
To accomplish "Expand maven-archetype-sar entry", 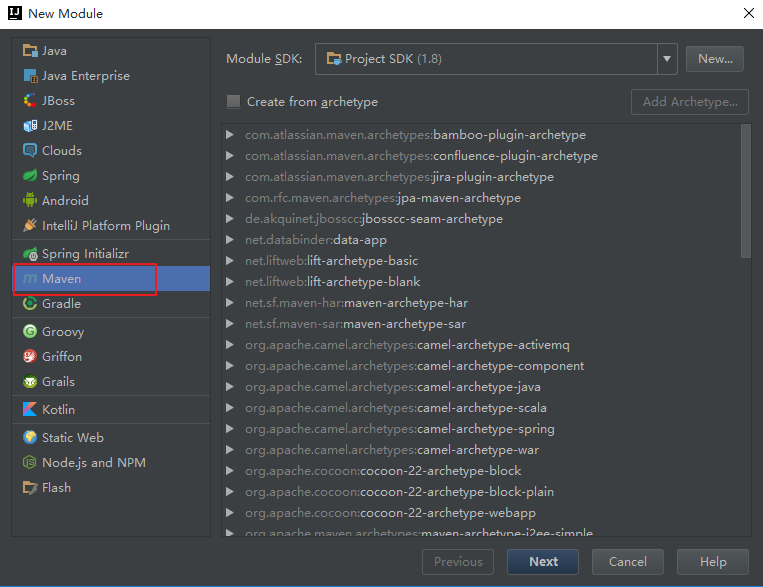I will [230, 324].
